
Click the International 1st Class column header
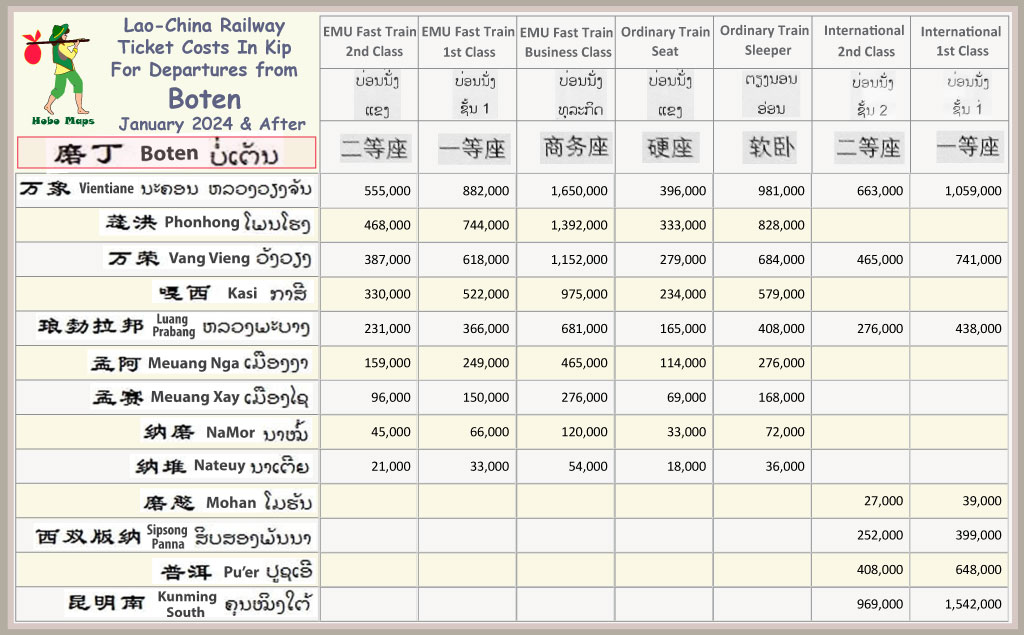point(959,41)
